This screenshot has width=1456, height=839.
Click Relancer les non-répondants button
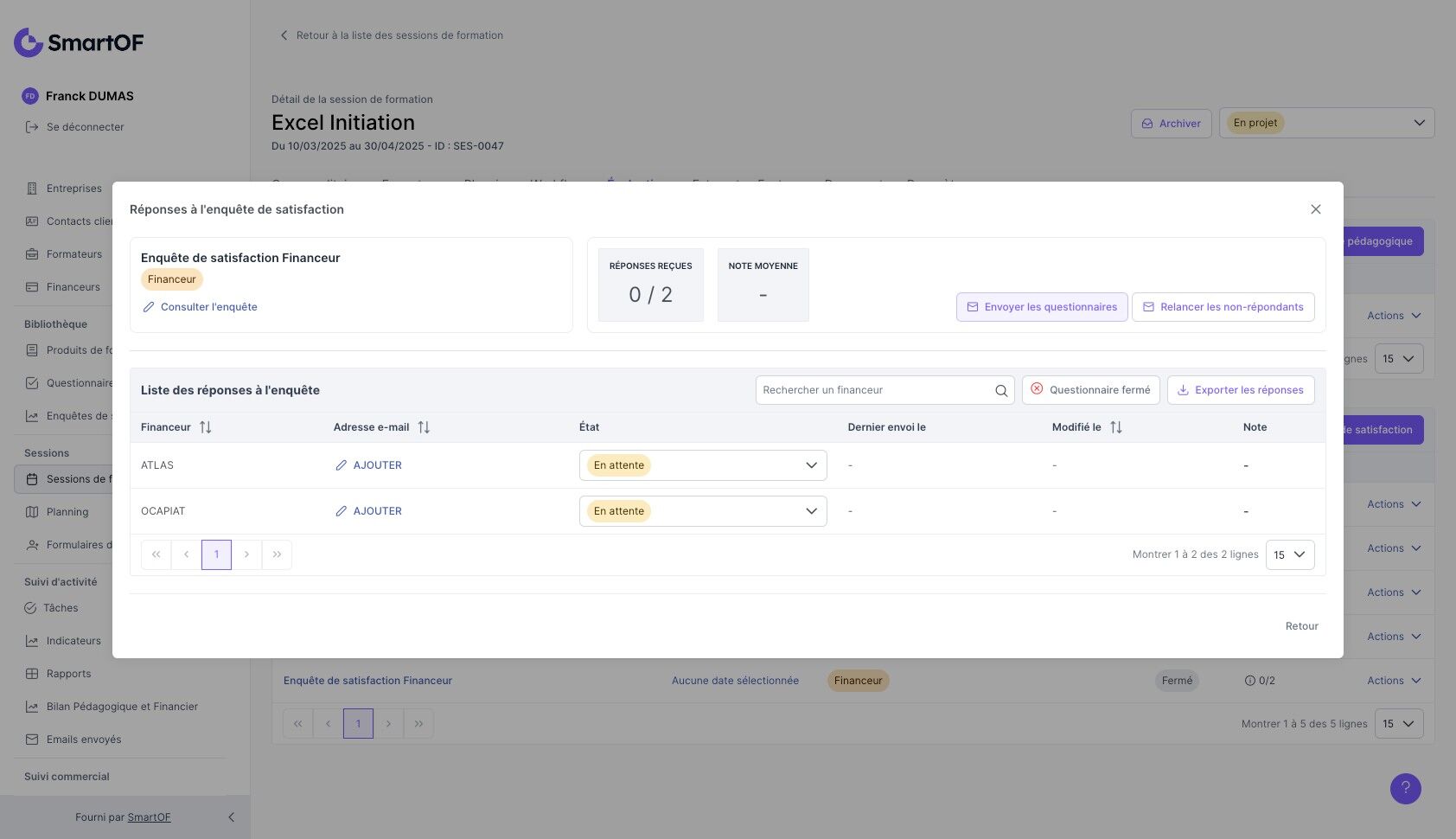[1223, 307]
